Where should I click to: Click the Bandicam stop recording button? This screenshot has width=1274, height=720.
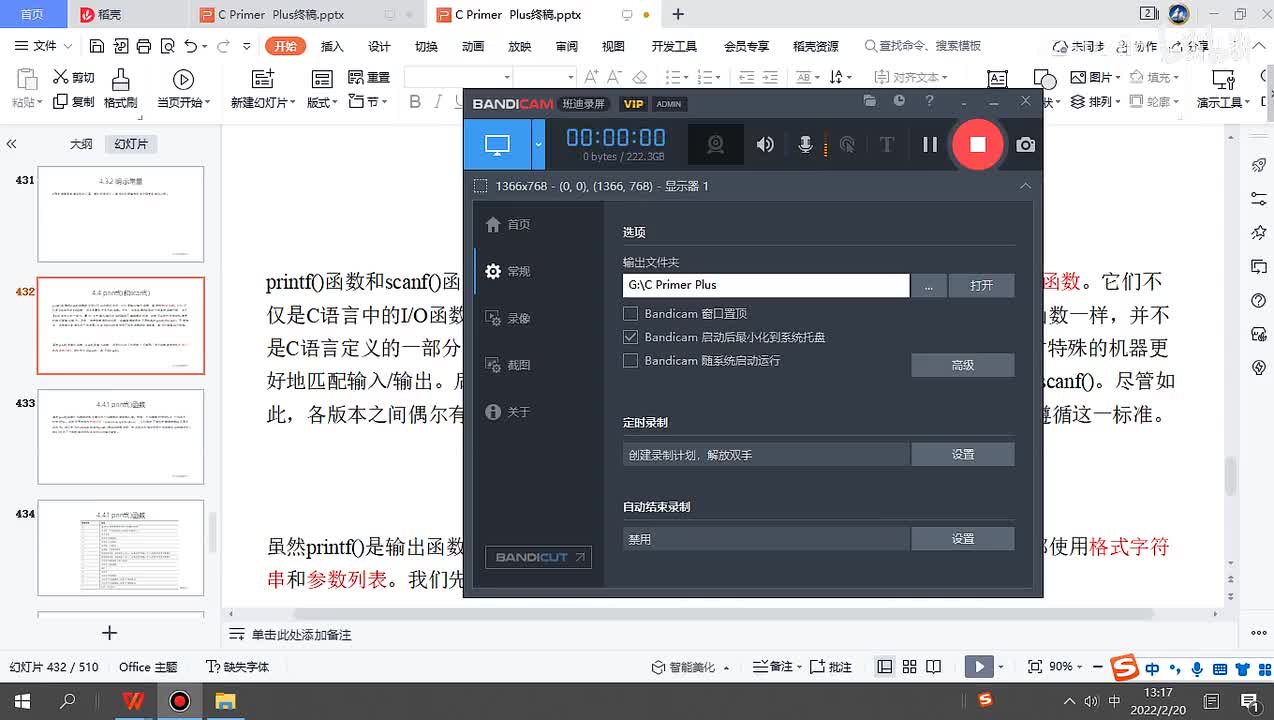[x=977, y=144]
